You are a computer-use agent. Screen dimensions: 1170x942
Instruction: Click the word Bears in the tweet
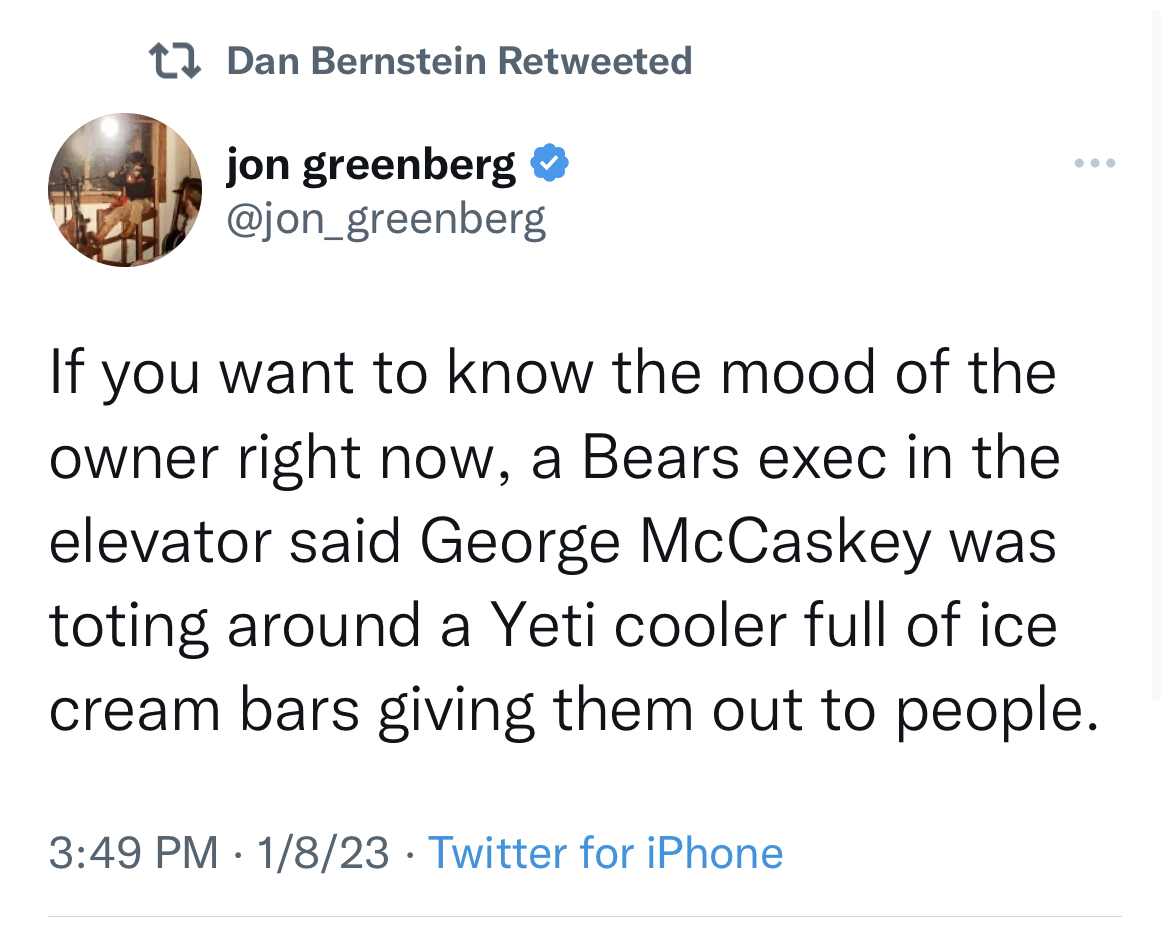tap(659, 456)
